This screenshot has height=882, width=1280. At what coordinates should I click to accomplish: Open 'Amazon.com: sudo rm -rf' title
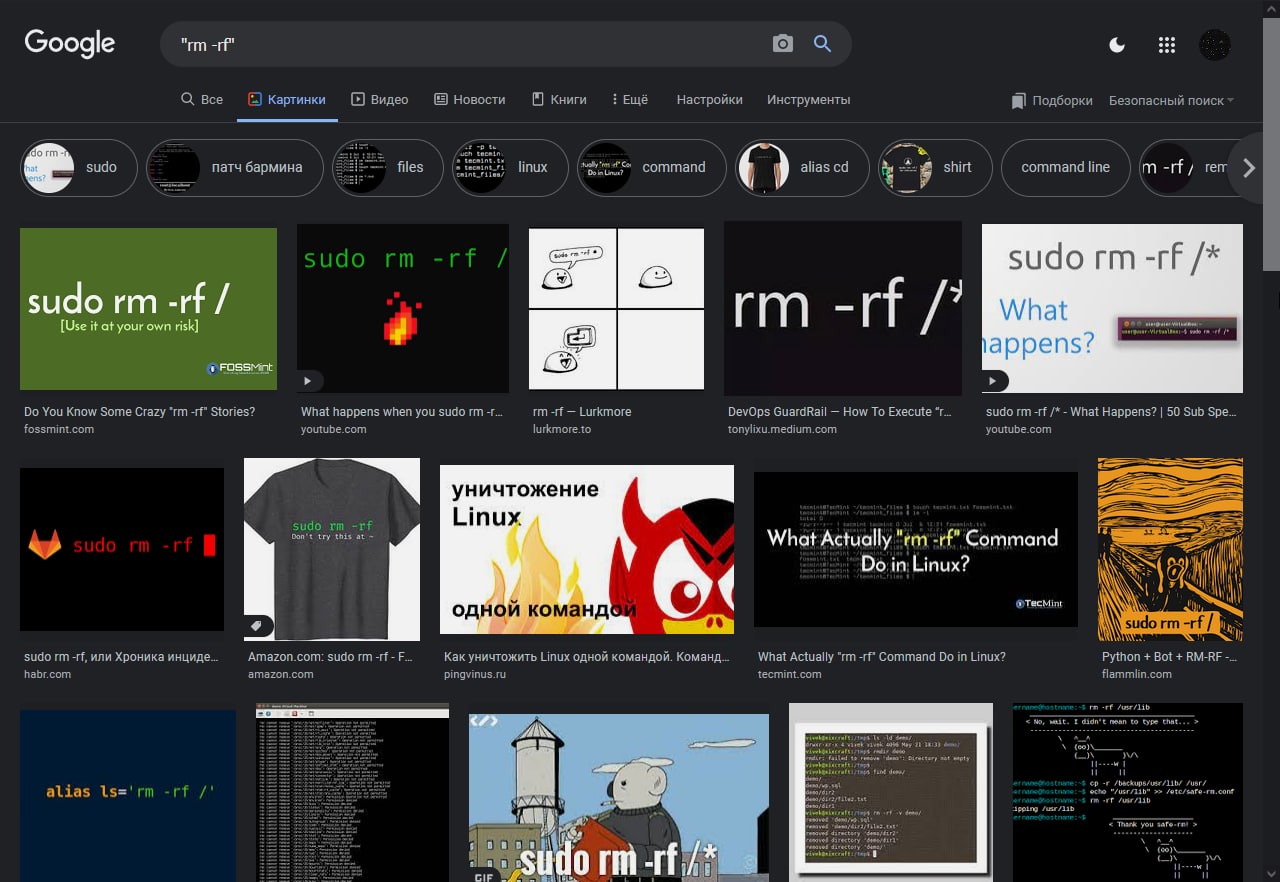[330, 656]
